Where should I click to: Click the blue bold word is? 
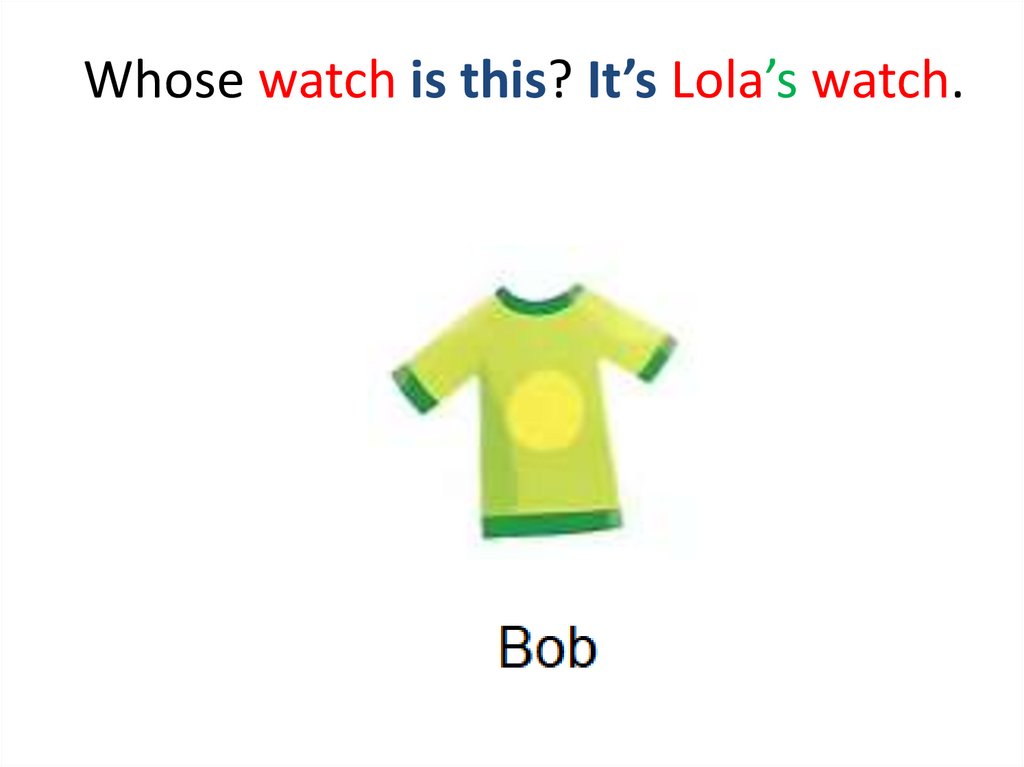click(428, 80)
